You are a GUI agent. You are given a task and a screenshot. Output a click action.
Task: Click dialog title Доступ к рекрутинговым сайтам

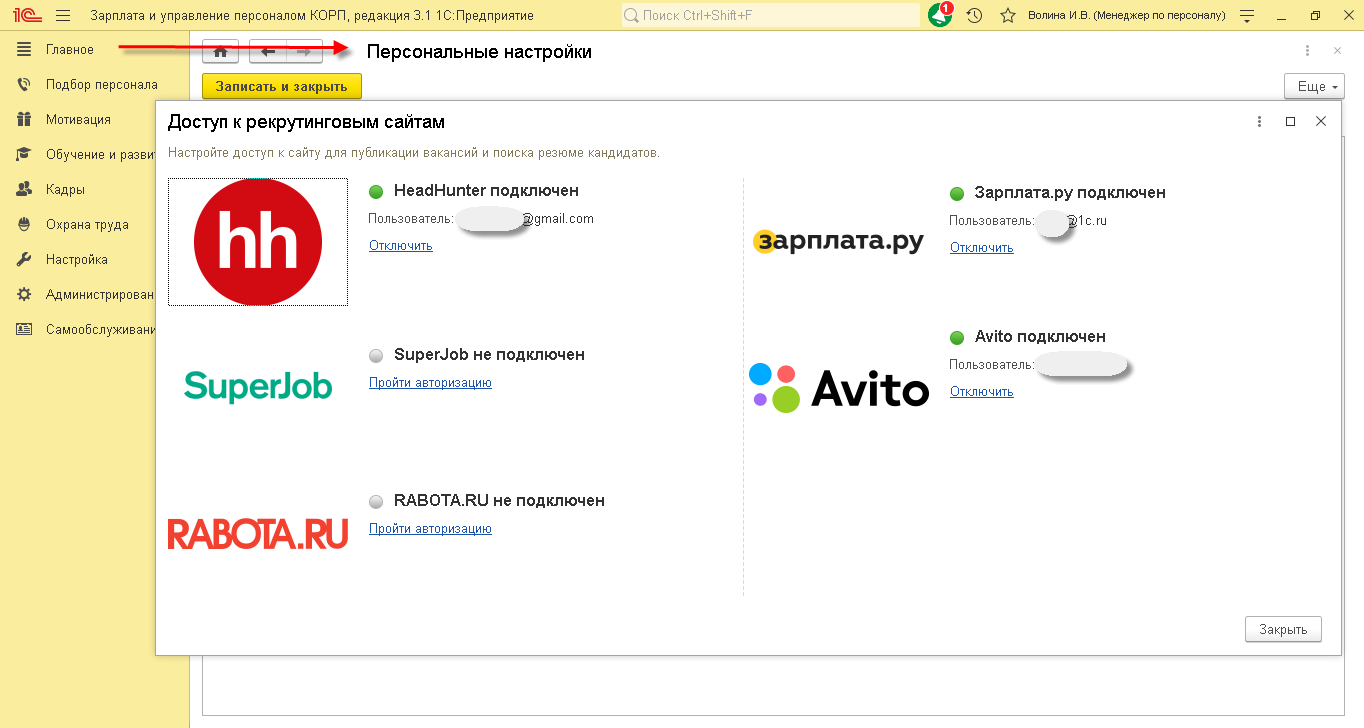coord(306,122)
